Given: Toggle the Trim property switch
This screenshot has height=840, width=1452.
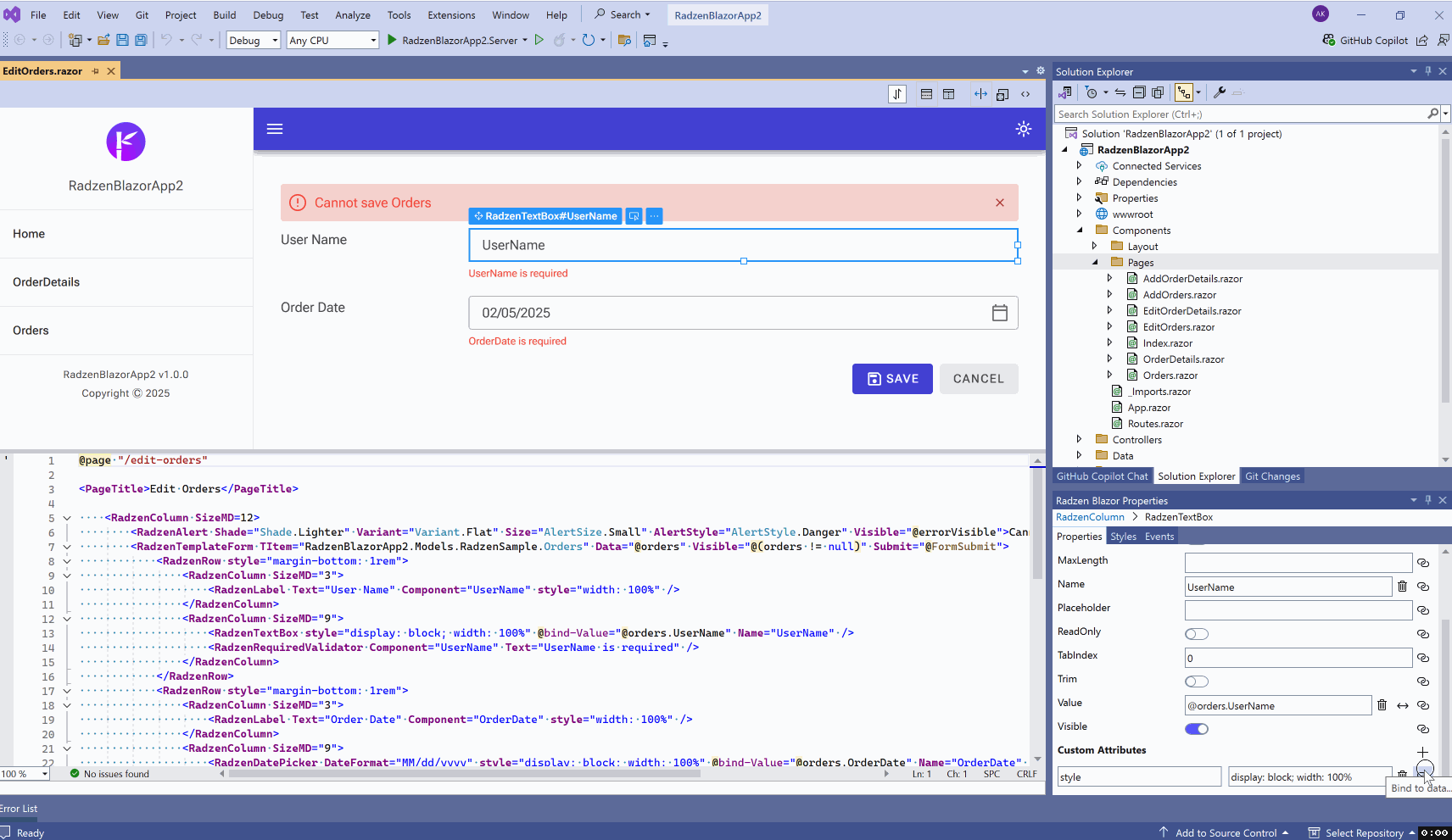Looking at the screenshot, I should pos(1197,681).
